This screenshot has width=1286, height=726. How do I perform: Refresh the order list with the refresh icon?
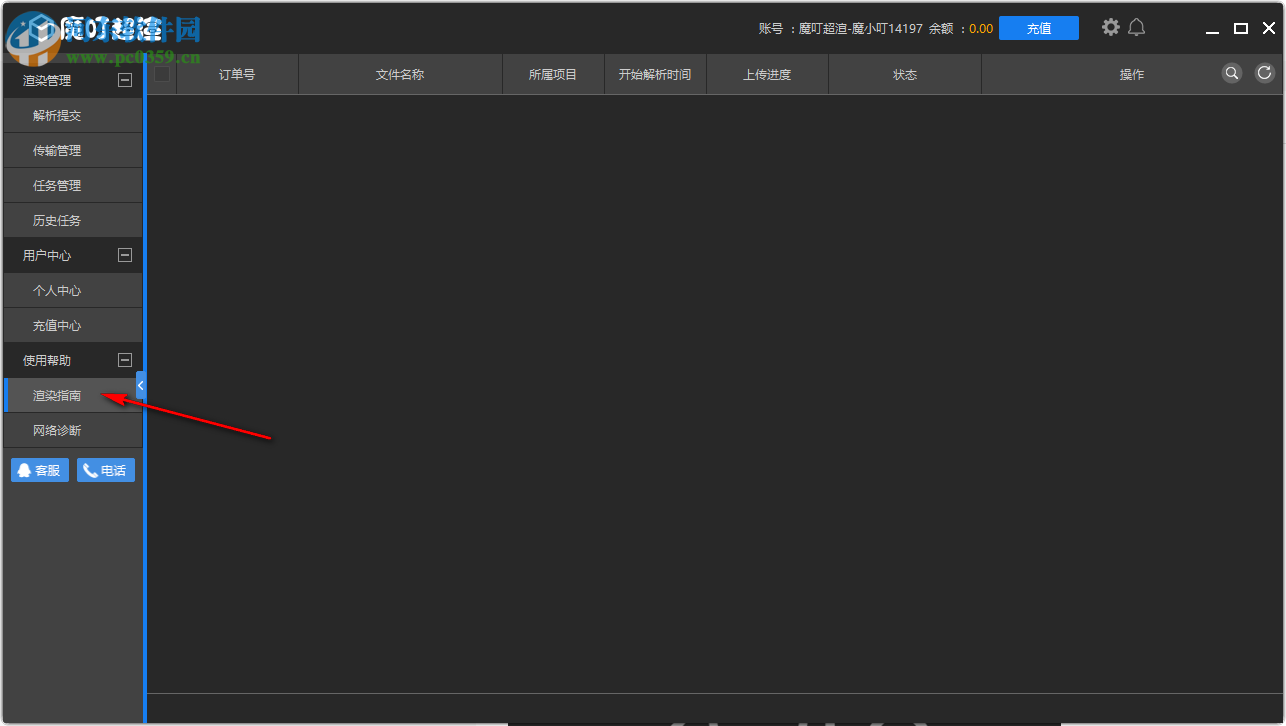(1263, 73)
